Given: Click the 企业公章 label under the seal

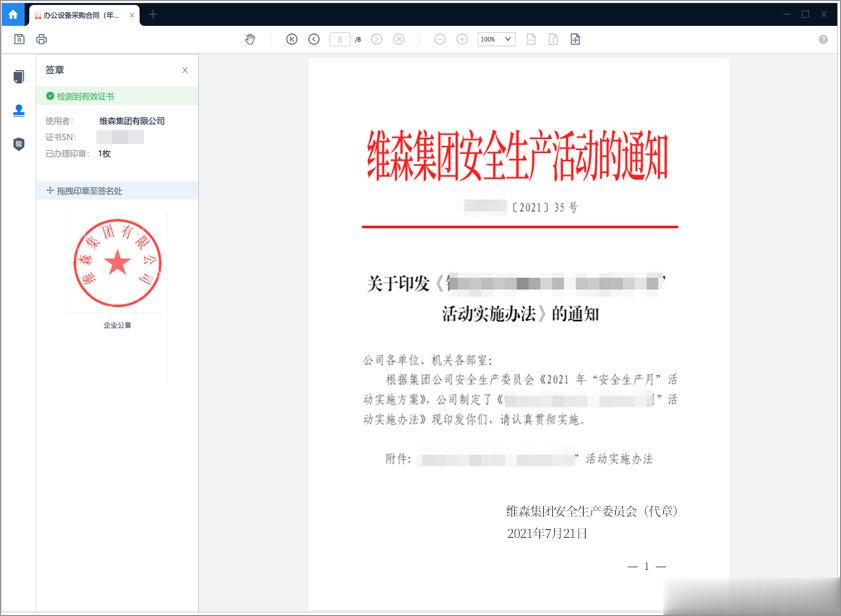Looking at the screenshot, I should tap(117, 325).
